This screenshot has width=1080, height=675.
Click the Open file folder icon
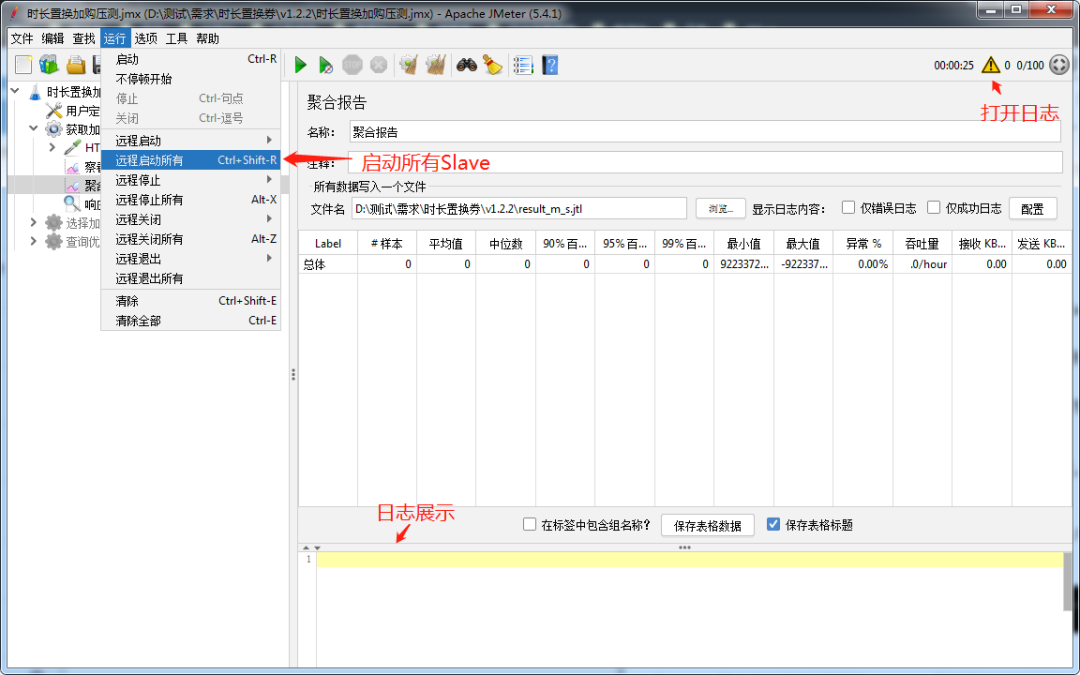click(75, 65)
